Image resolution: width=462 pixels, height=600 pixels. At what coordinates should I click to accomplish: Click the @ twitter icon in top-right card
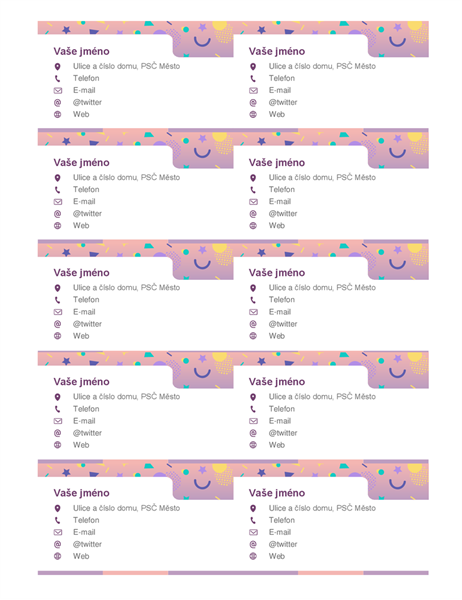tap(253, 103)
